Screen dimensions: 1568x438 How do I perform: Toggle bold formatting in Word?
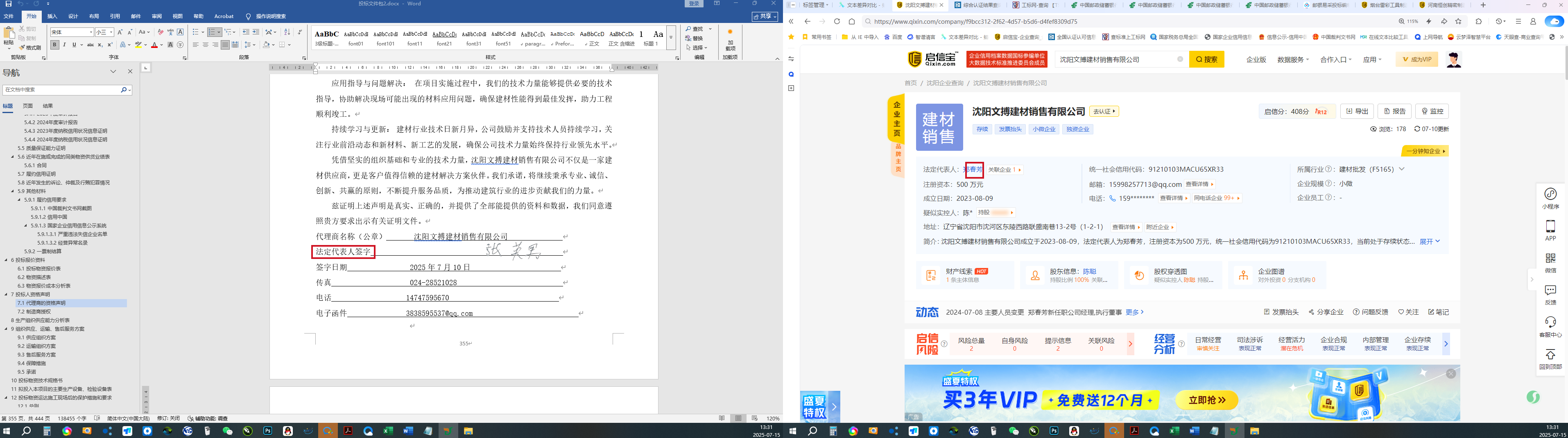click(x=54, y=45)
